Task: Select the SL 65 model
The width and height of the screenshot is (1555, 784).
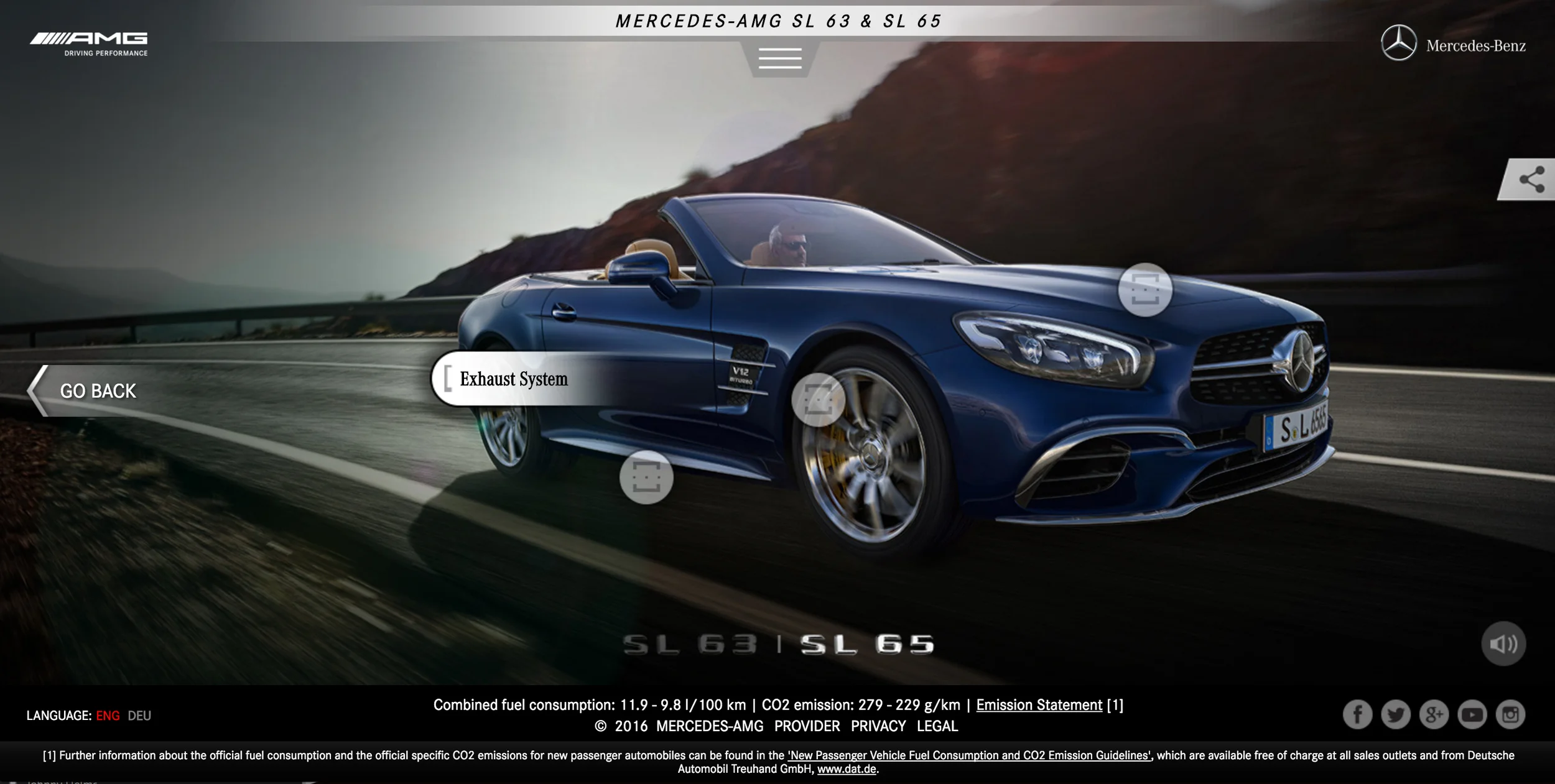Action: (867, 645)
